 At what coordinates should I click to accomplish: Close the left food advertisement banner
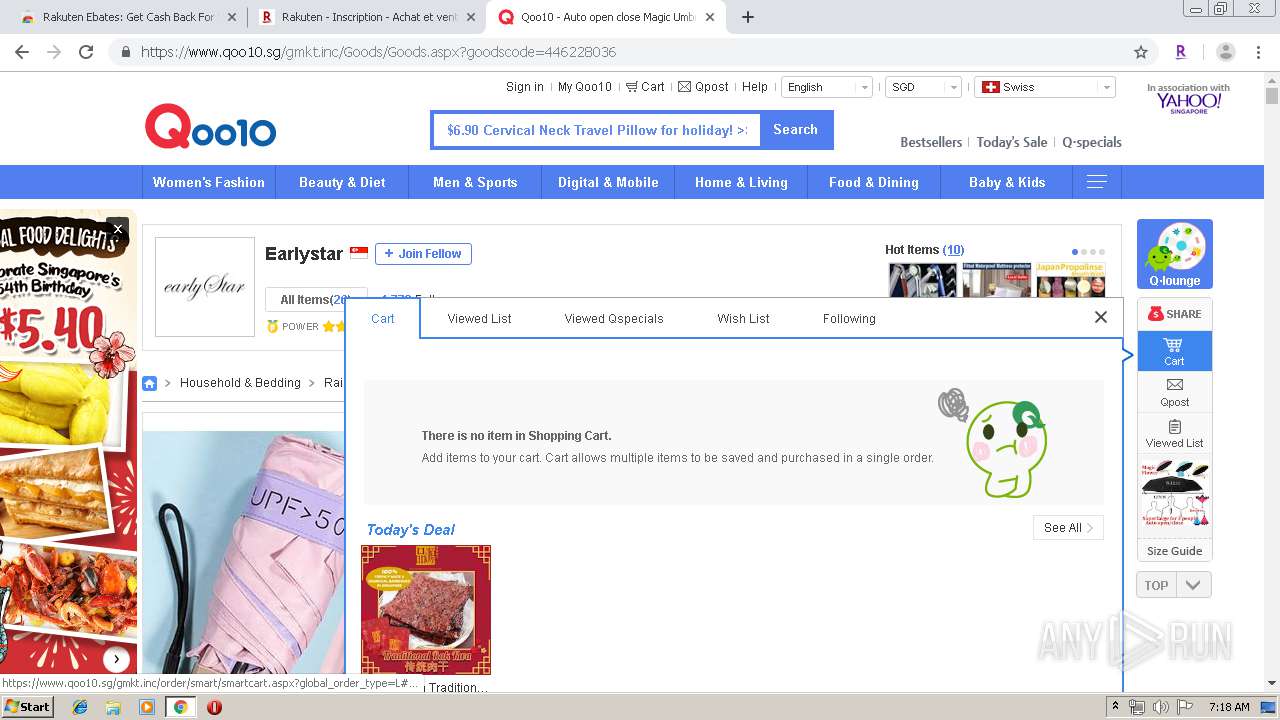point(117,229)
